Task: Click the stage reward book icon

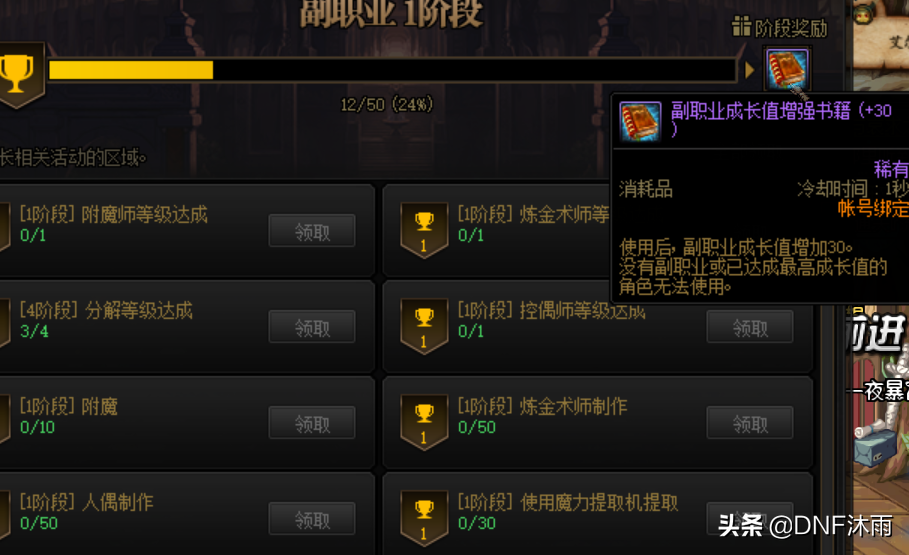Action: (x=787, y=68)
